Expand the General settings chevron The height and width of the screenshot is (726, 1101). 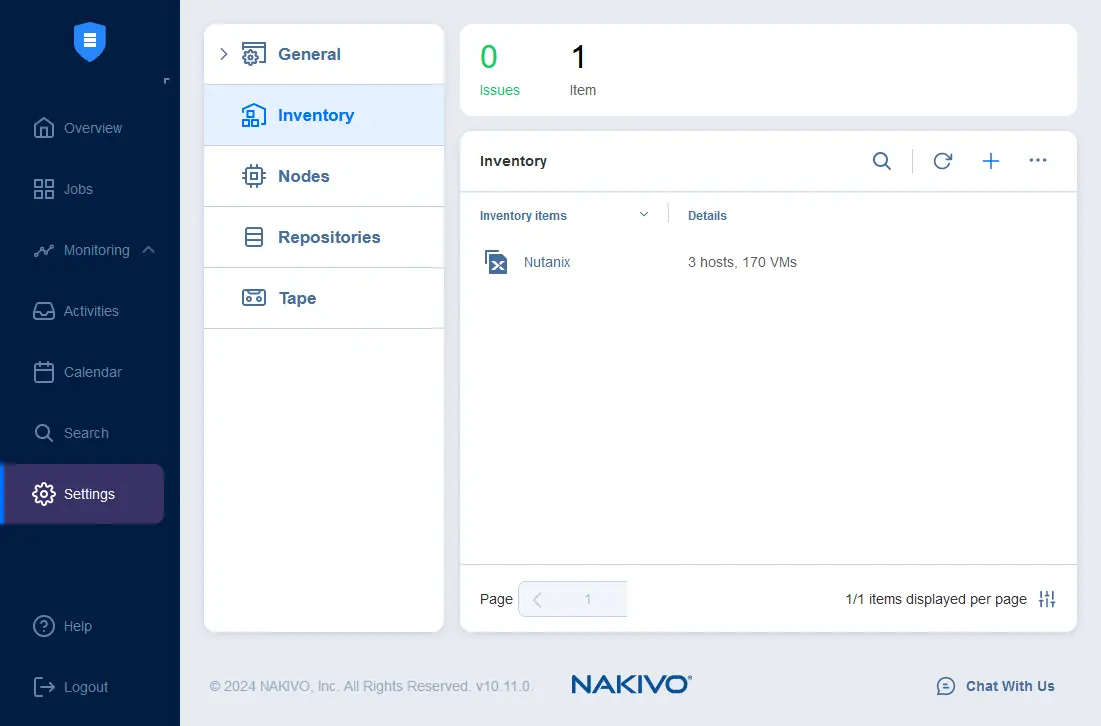point(224,54)
